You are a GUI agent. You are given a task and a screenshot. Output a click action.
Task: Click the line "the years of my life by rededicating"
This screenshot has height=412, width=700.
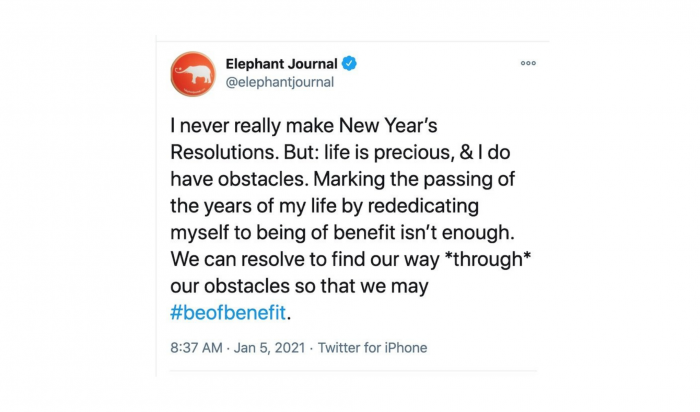pos(325,206)
